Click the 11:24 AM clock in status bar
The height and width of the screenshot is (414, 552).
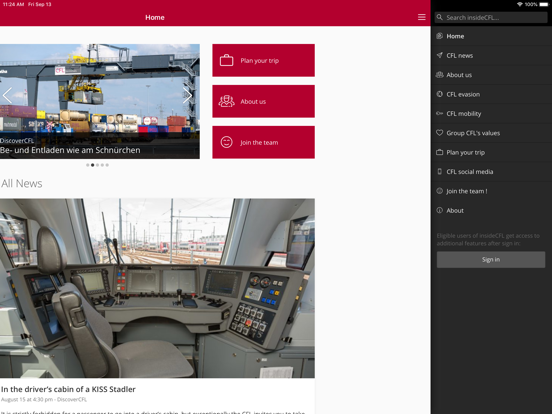[x=13, y=4]
